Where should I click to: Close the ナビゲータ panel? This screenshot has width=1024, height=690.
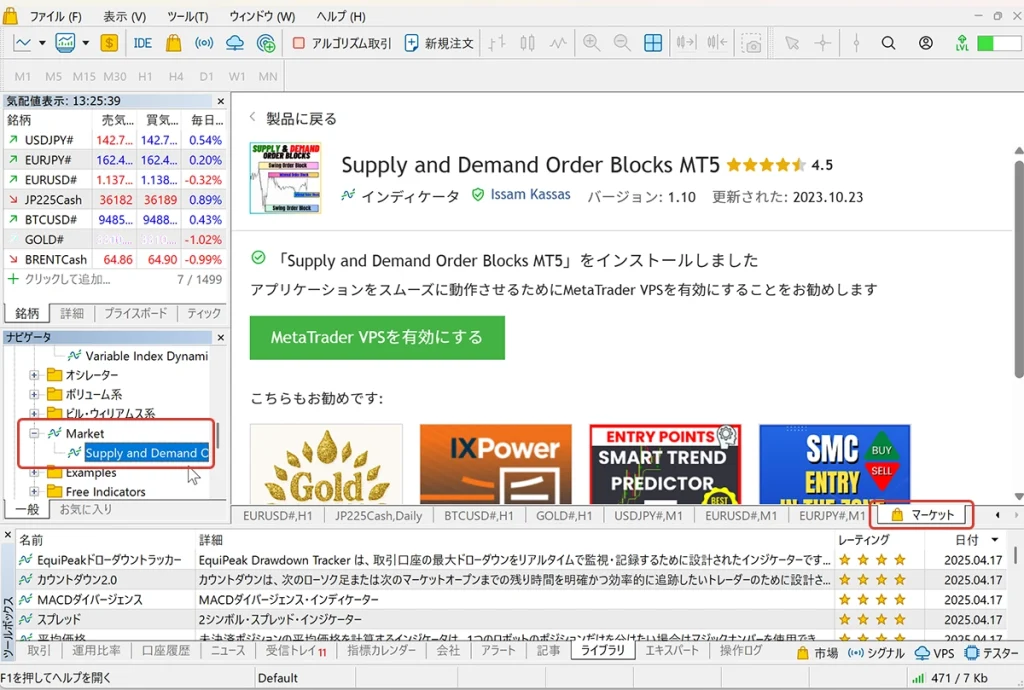pyautogui.click(x=221, y=337)
